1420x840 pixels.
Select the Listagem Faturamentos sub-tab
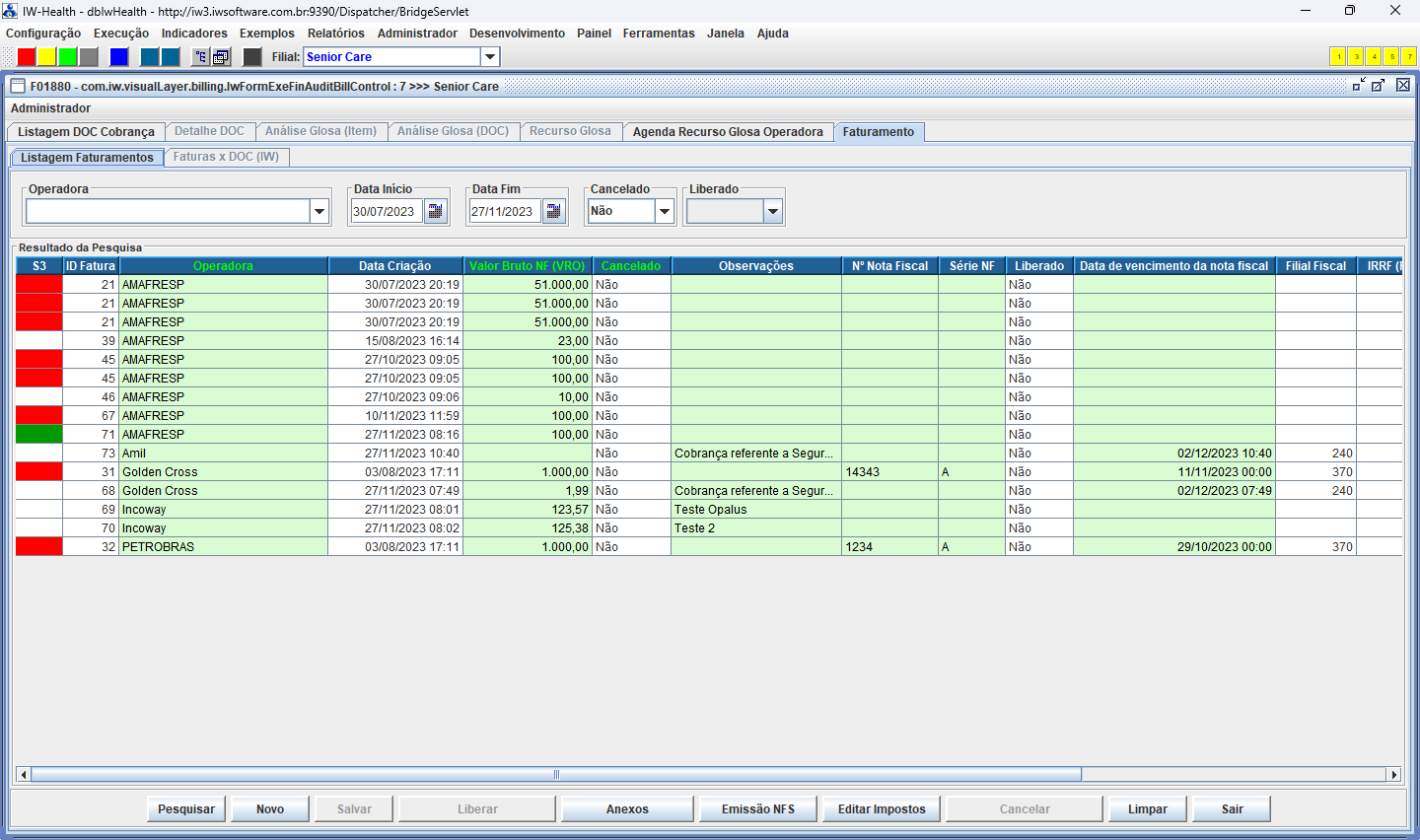(87, 158)
